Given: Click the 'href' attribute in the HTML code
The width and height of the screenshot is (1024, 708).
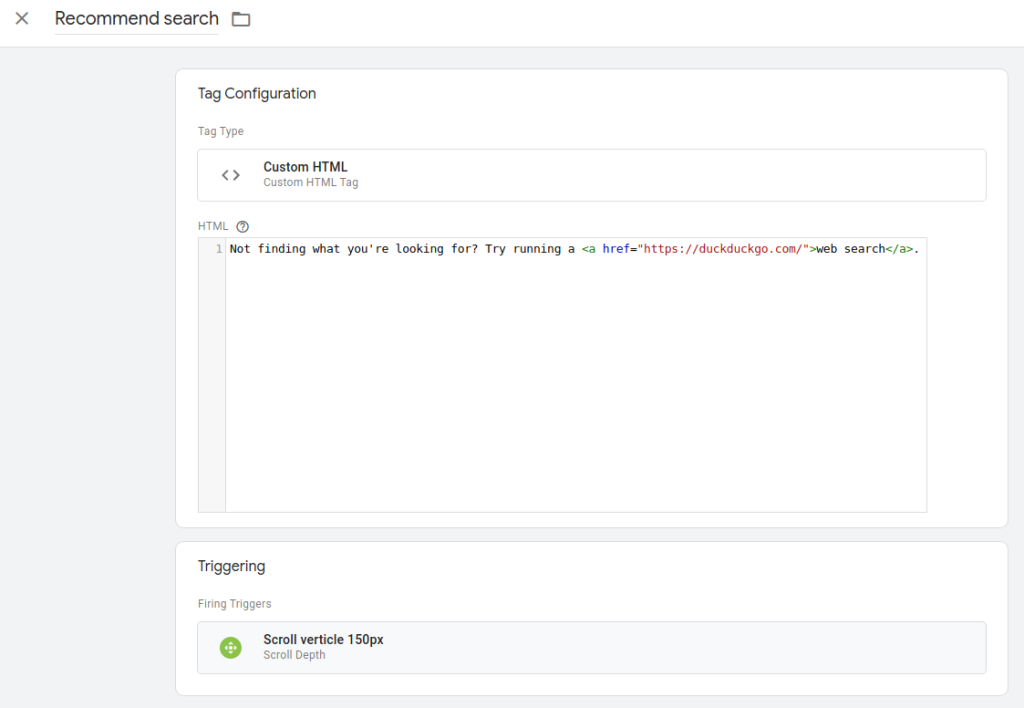Looking at the screenshot, I should tap(616, 249).
